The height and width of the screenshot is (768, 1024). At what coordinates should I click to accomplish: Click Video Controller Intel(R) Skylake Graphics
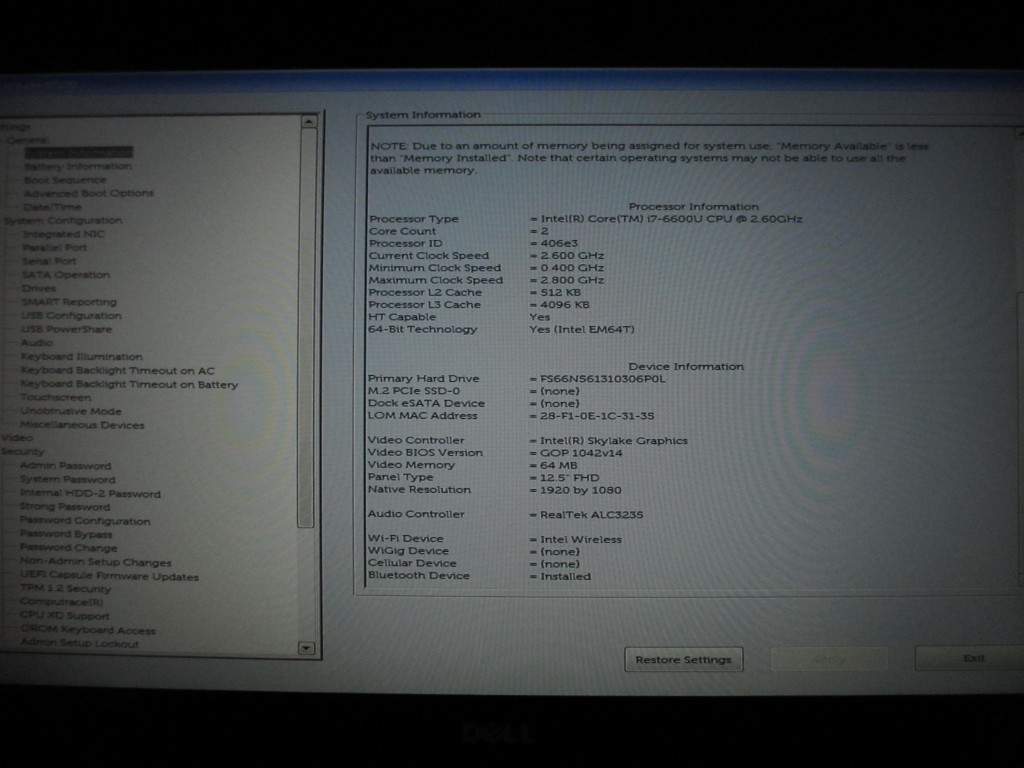pos(614,441)
